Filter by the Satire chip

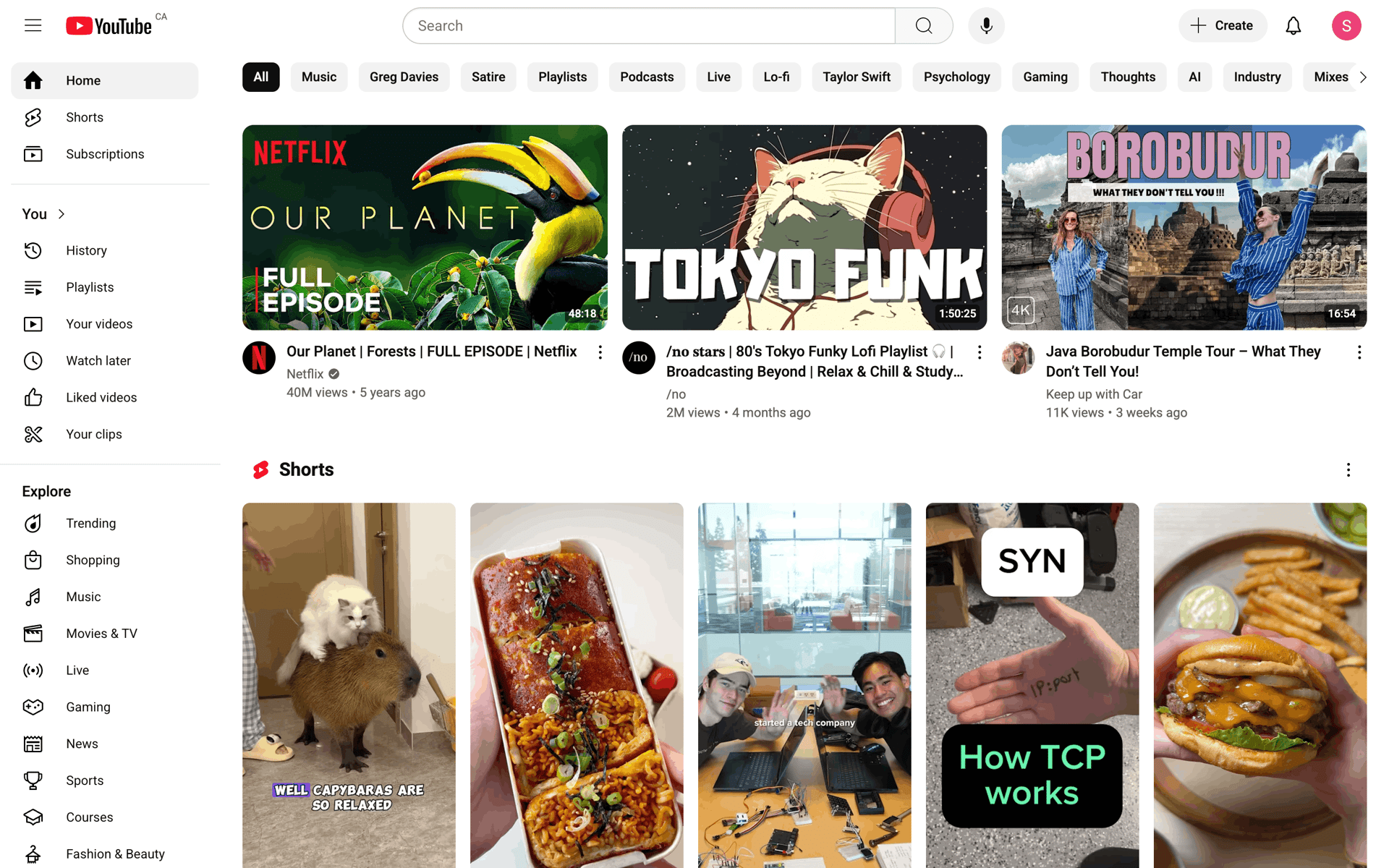tap(488, 77)
